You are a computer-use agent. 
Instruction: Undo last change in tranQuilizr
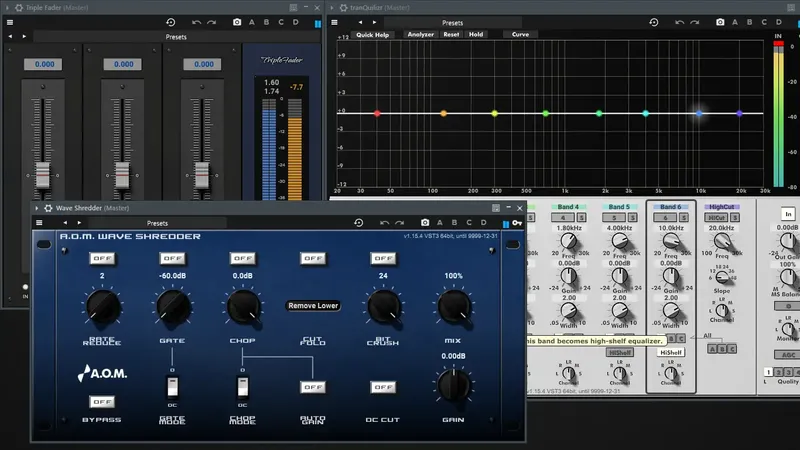680,22
